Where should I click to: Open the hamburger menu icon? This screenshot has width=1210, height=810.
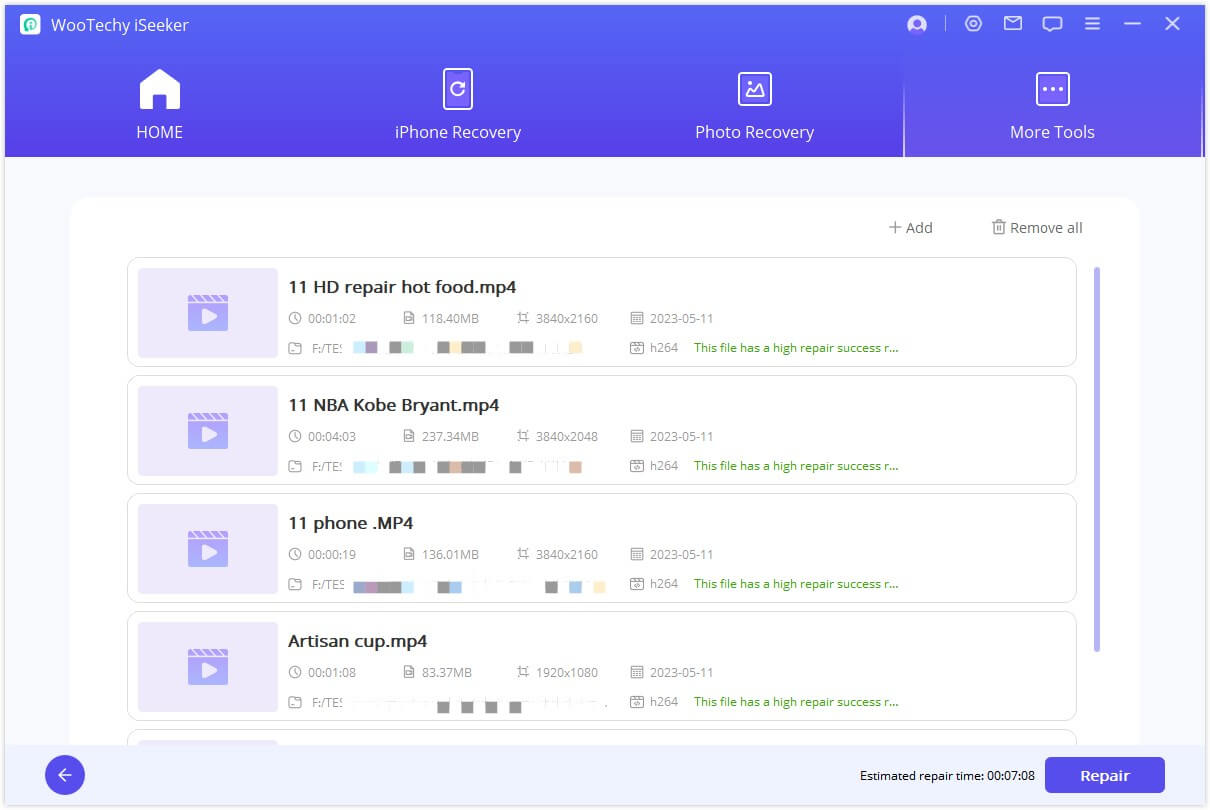point(1092,24)
